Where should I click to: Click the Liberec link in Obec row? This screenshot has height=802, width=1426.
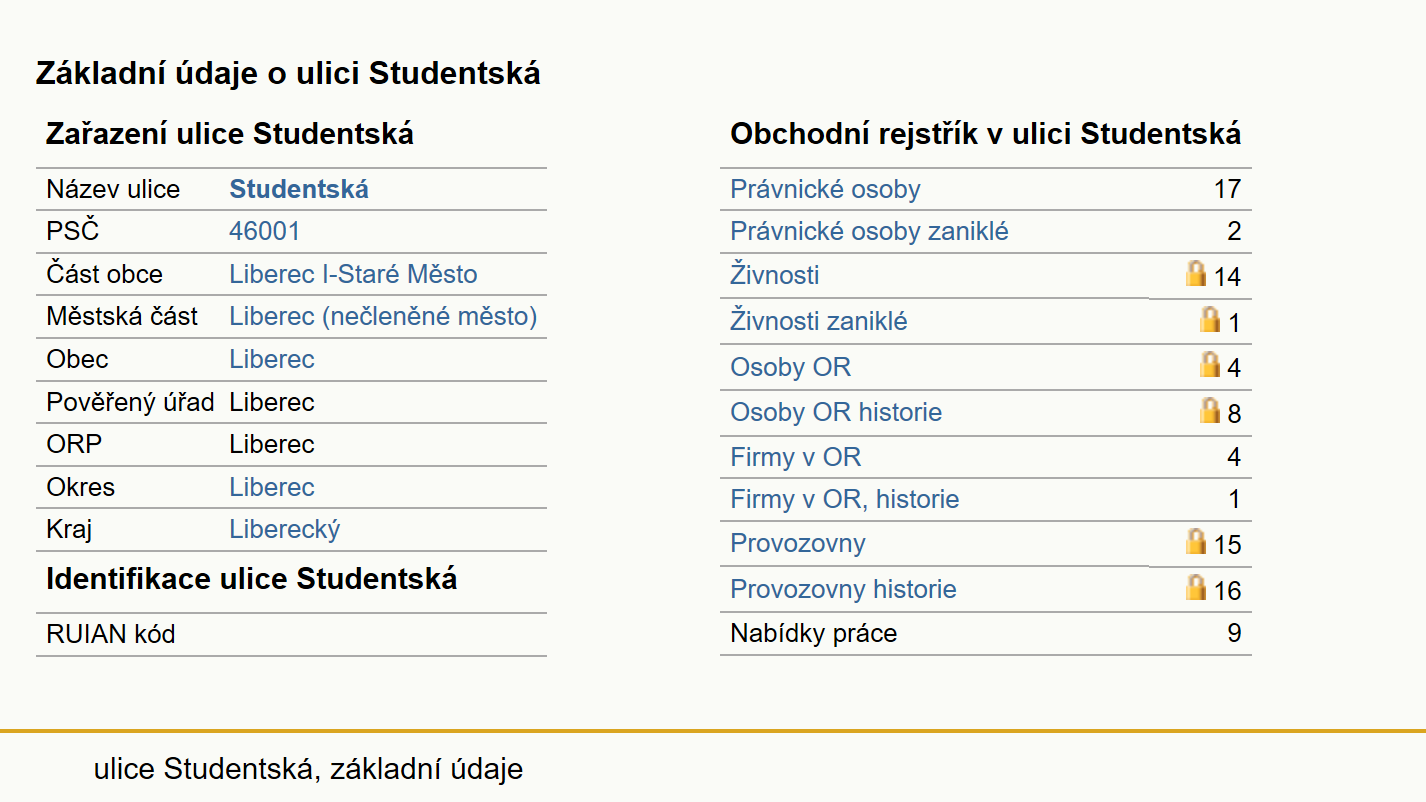tap(272, 360)
